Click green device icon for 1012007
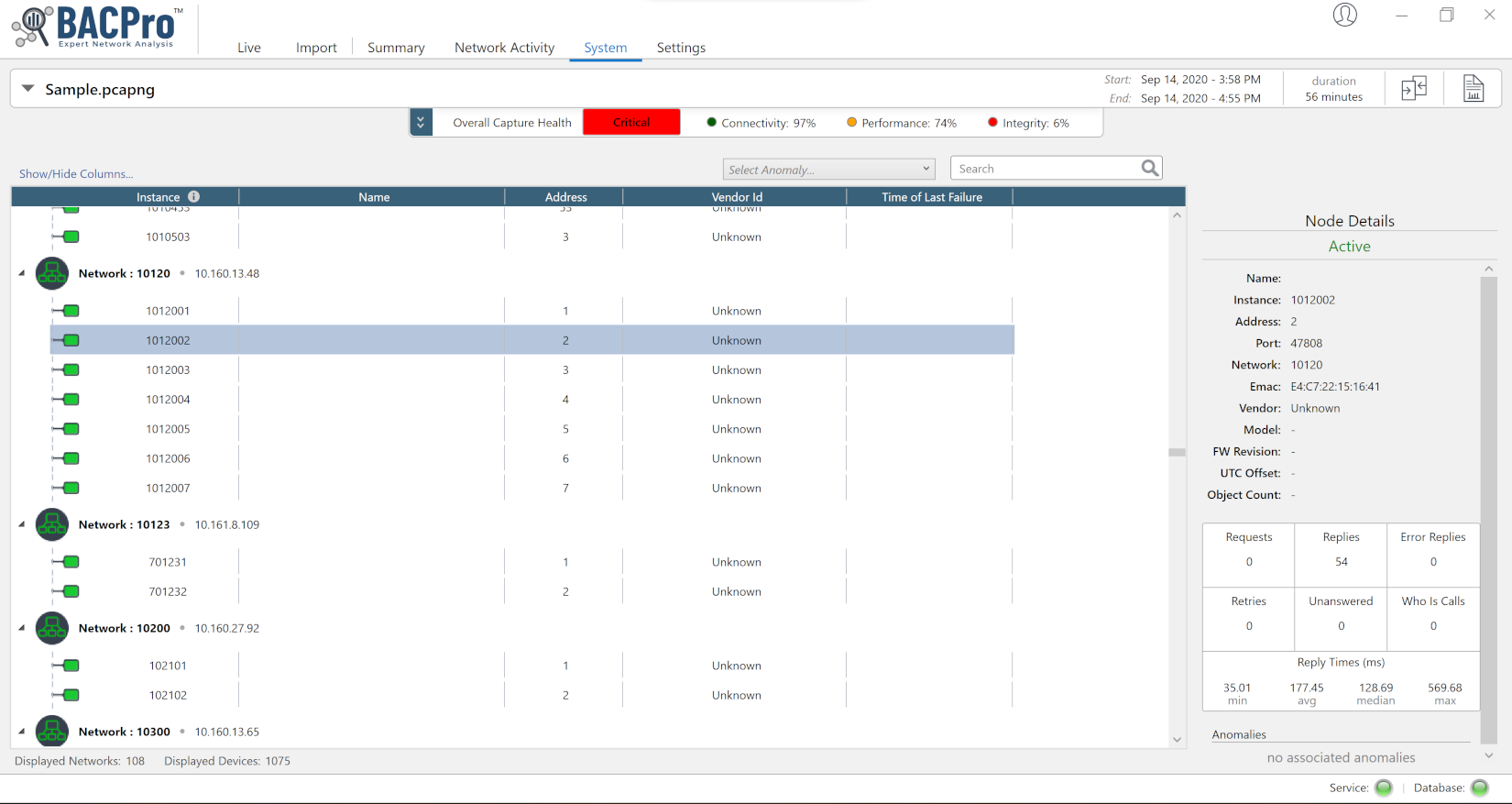 (x=71, y=488)
